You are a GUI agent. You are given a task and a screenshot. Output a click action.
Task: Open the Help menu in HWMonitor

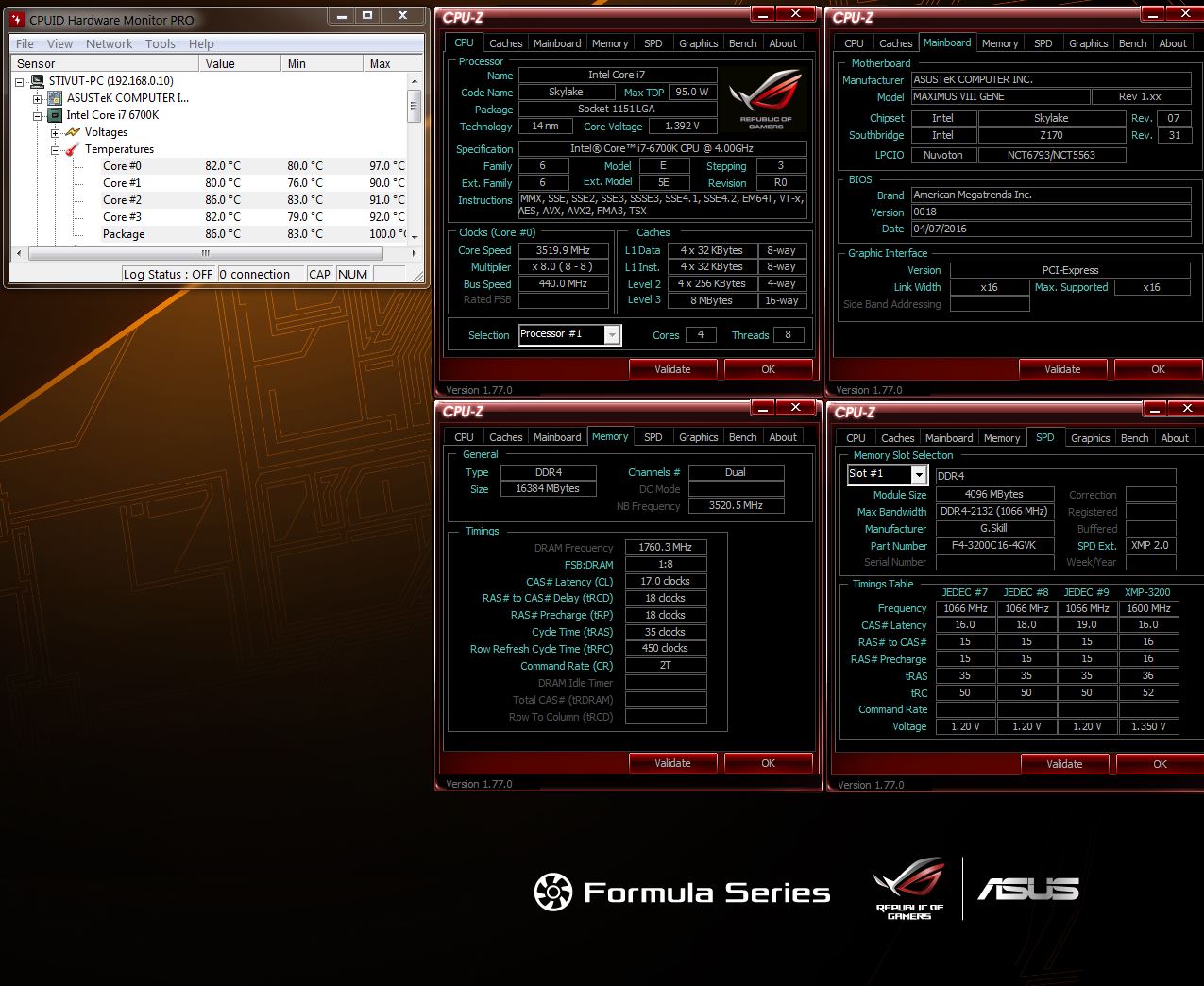point(201,43)
